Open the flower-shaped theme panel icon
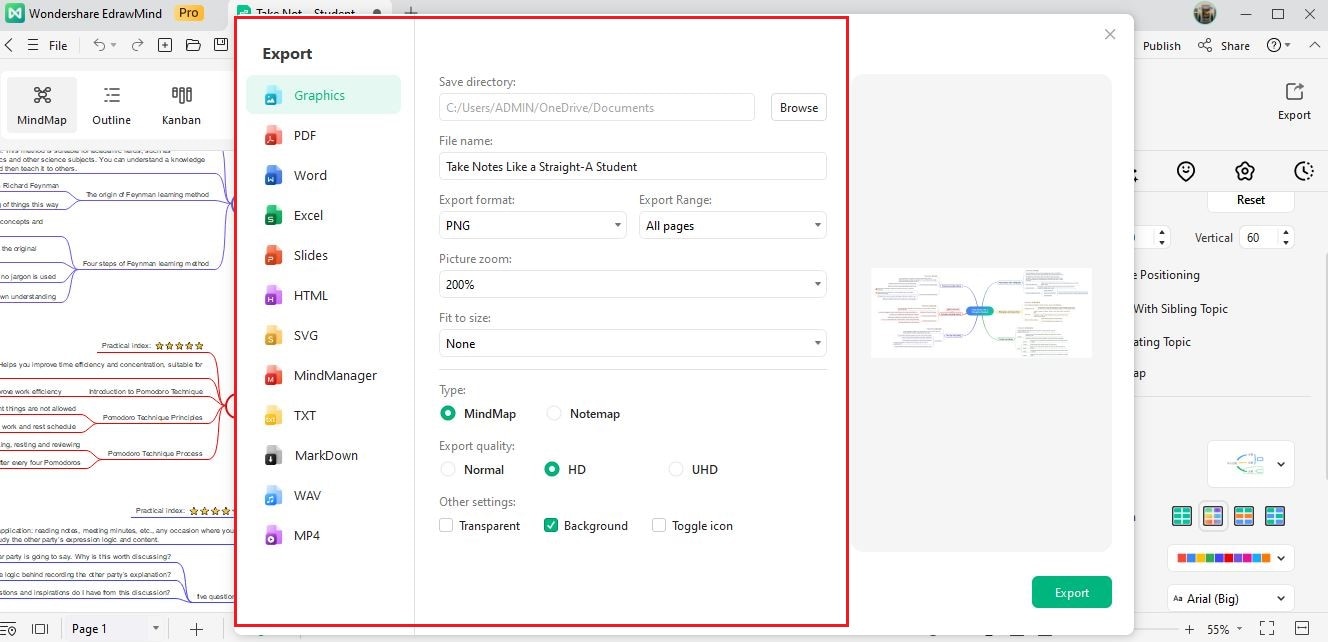Screen dimensions: 1328x642 (1244, 171)
